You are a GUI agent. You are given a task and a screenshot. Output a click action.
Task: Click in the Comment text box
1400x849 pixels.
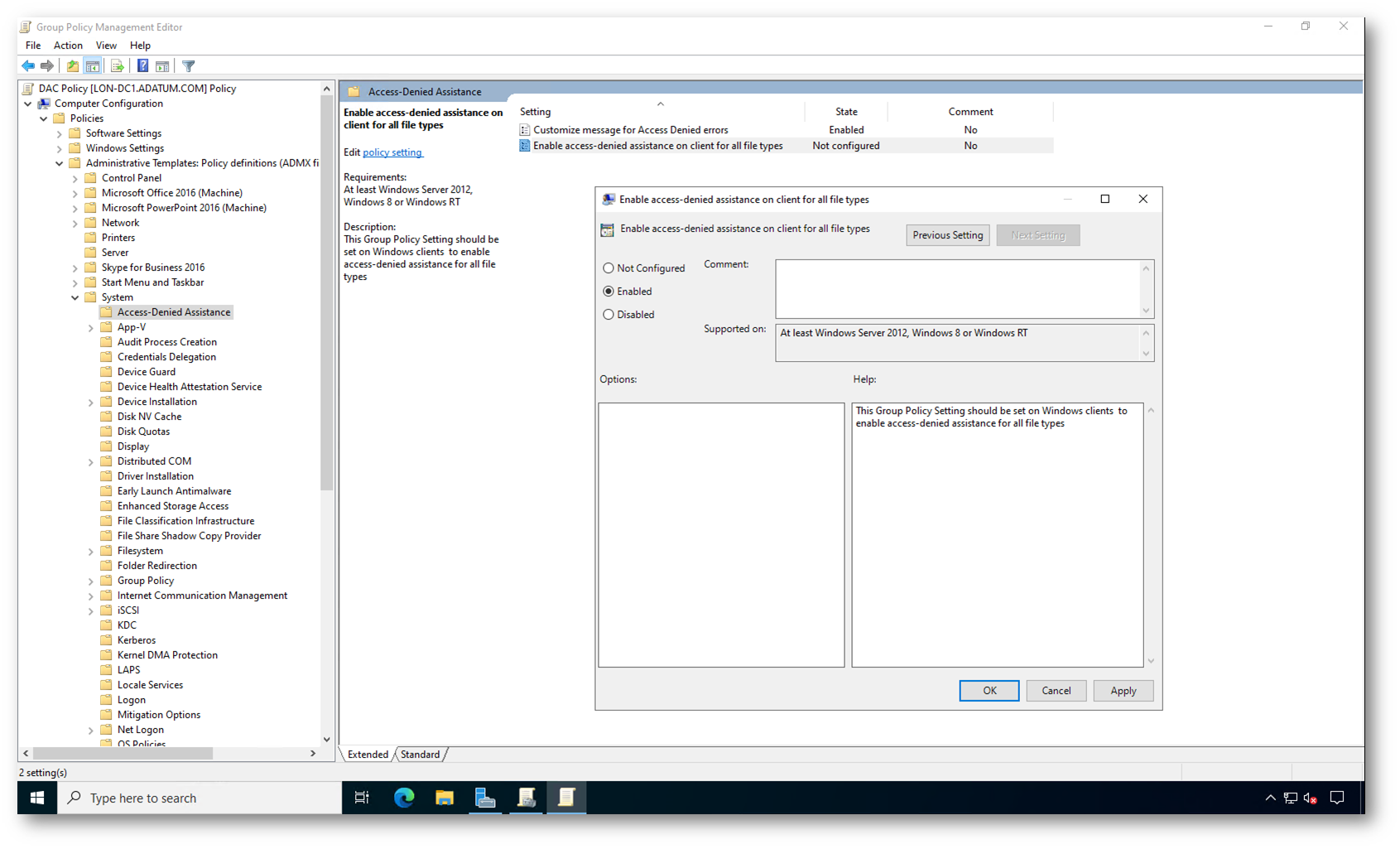tap(957, 288)
